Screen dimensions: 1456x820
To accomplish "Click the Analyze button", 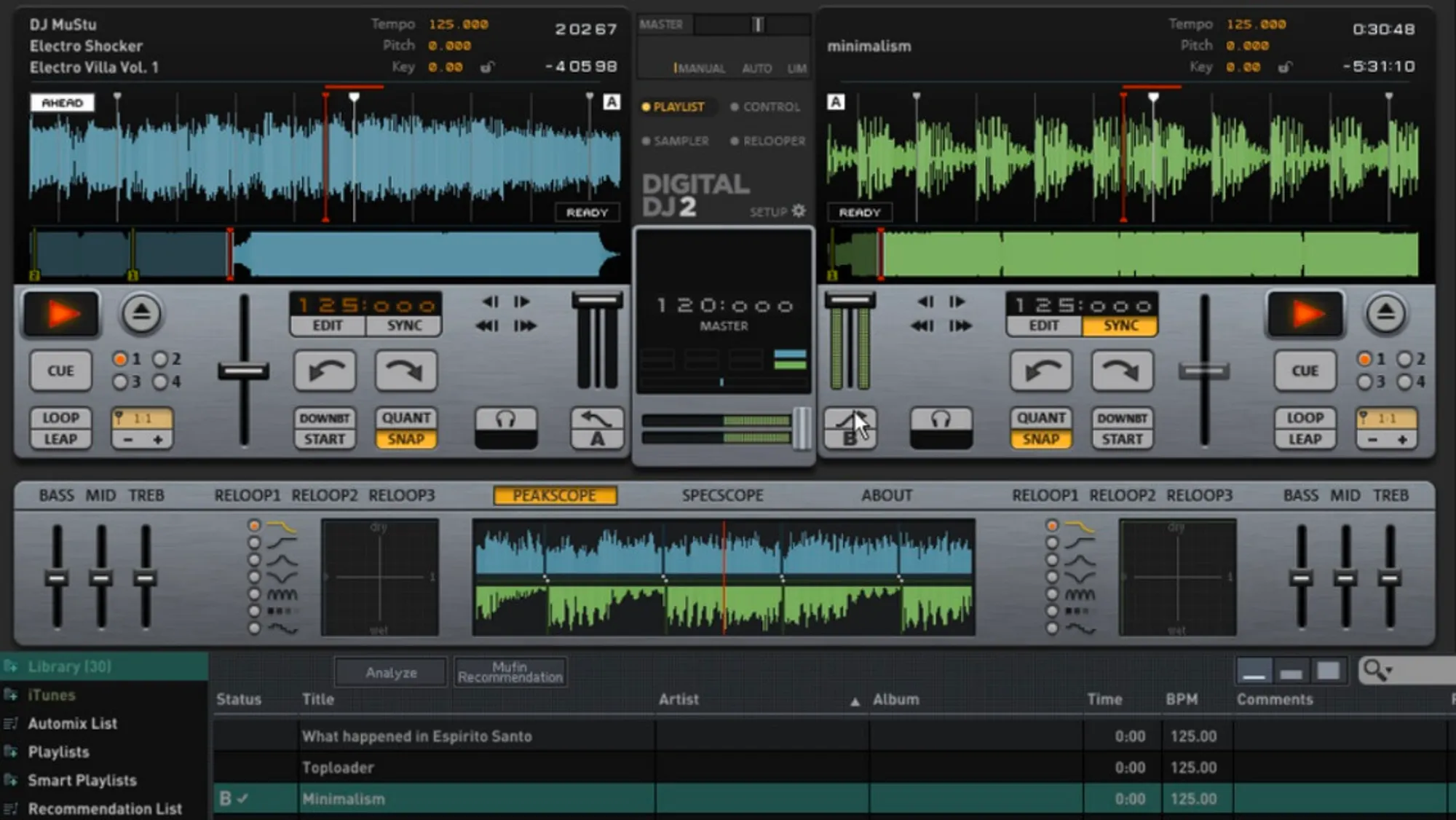I will point(391,672).
